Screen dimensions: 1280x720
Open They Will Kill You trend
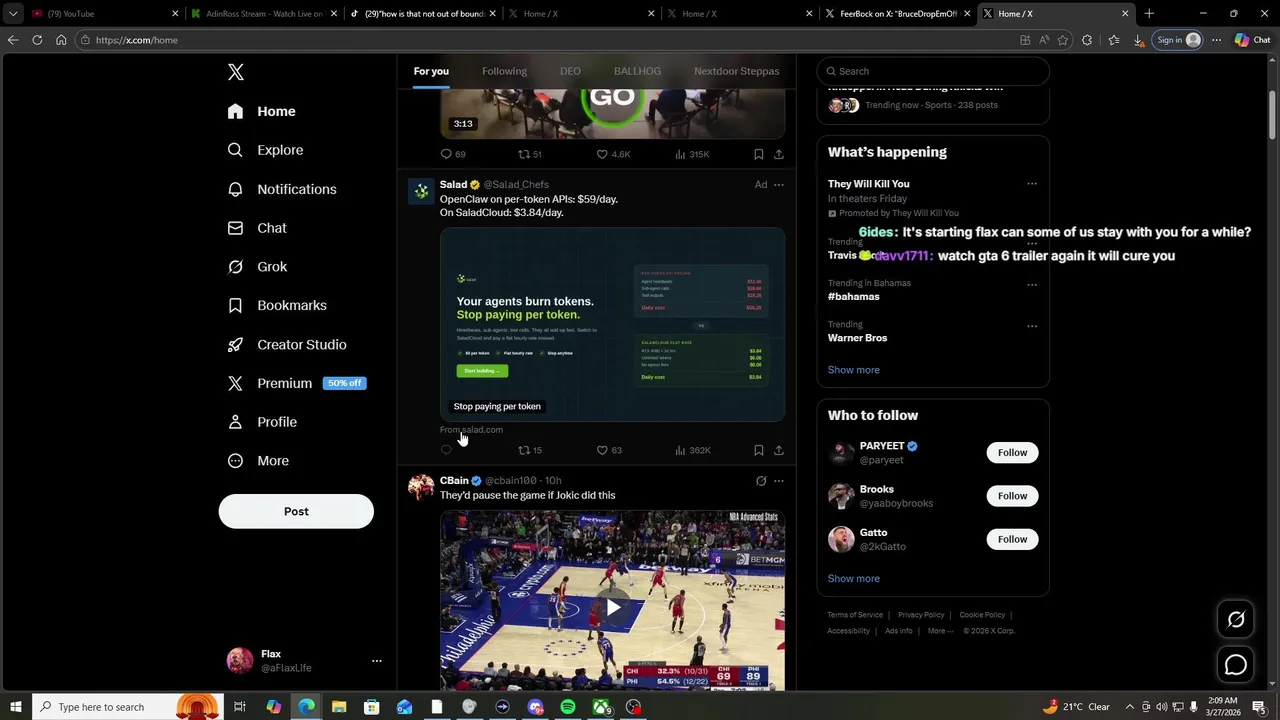click(868, 184)
